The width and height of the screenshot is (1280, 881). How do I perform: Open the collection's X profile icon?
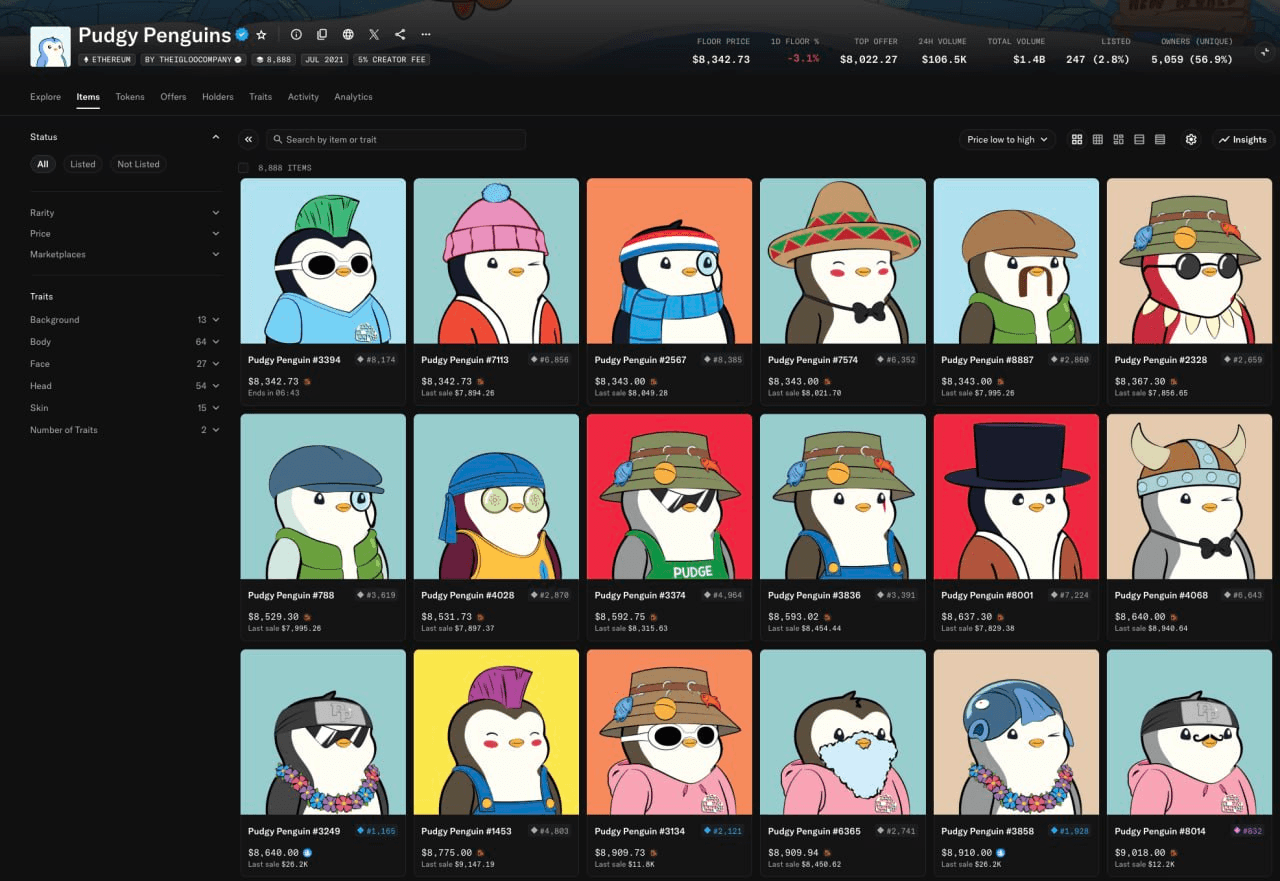pos(374,35)
